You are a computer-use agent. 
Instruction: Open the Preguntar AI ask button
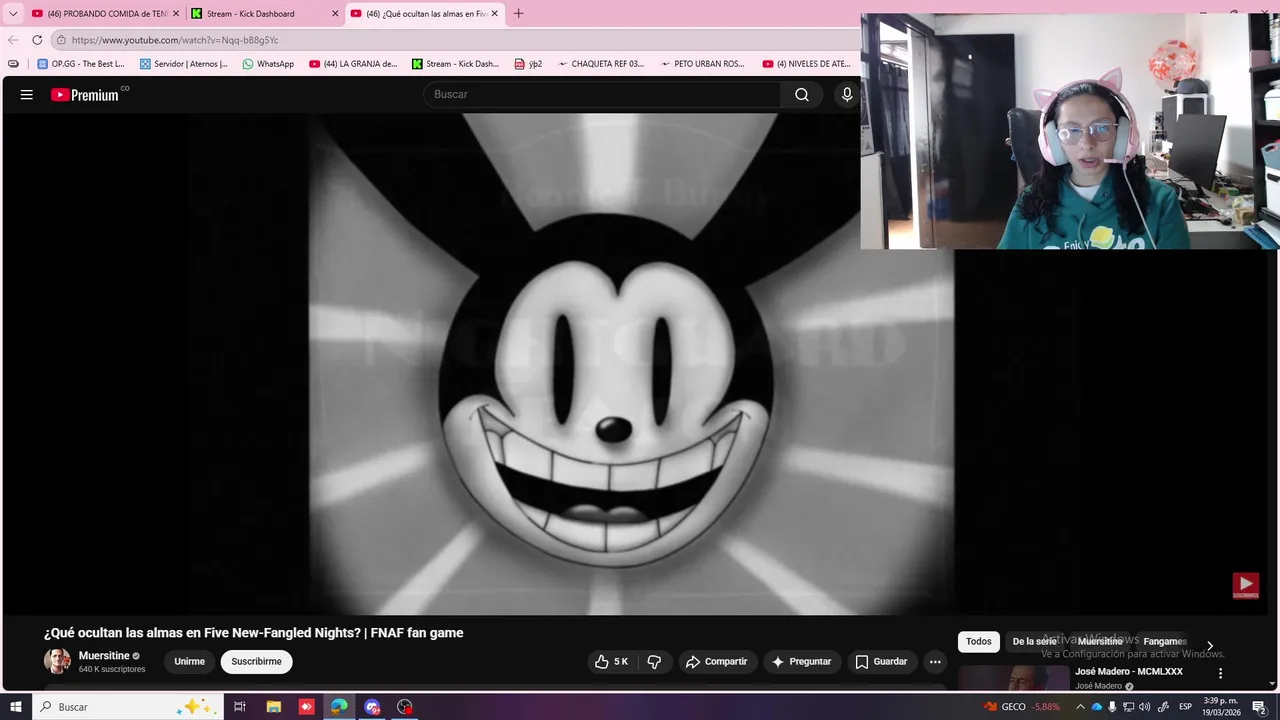tap(801, 662)
